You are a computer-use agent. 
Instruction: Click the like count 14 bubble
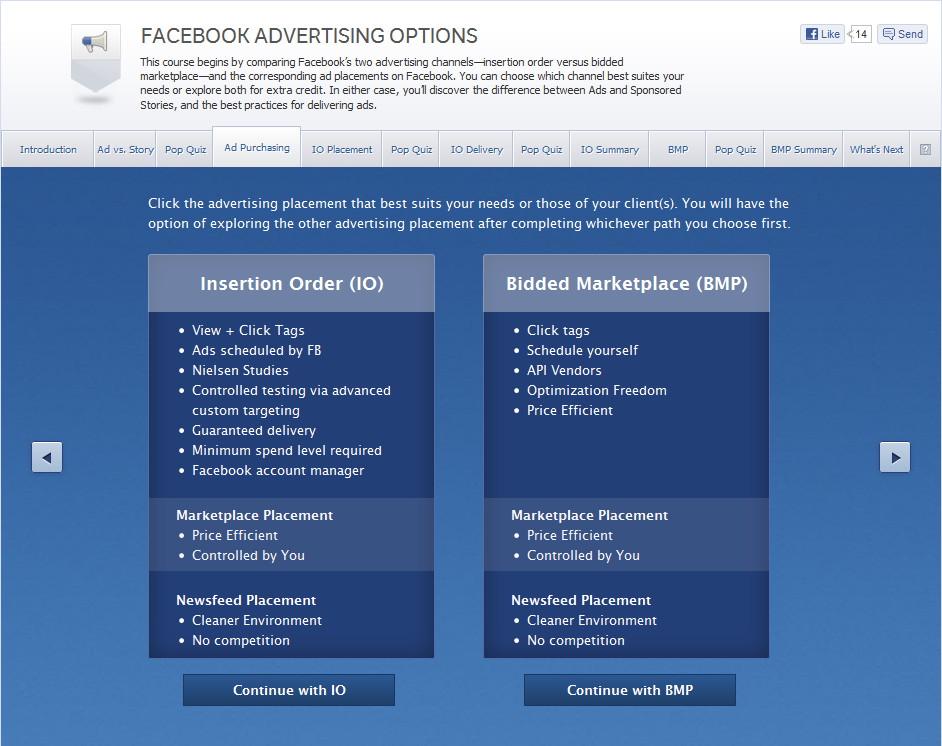click(x=860, y=34)
